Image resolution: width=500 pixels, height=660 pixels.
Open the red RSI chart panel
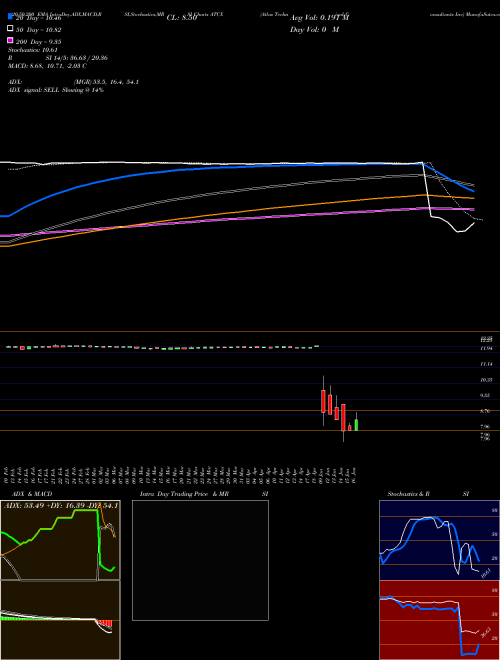click(439, 620)
